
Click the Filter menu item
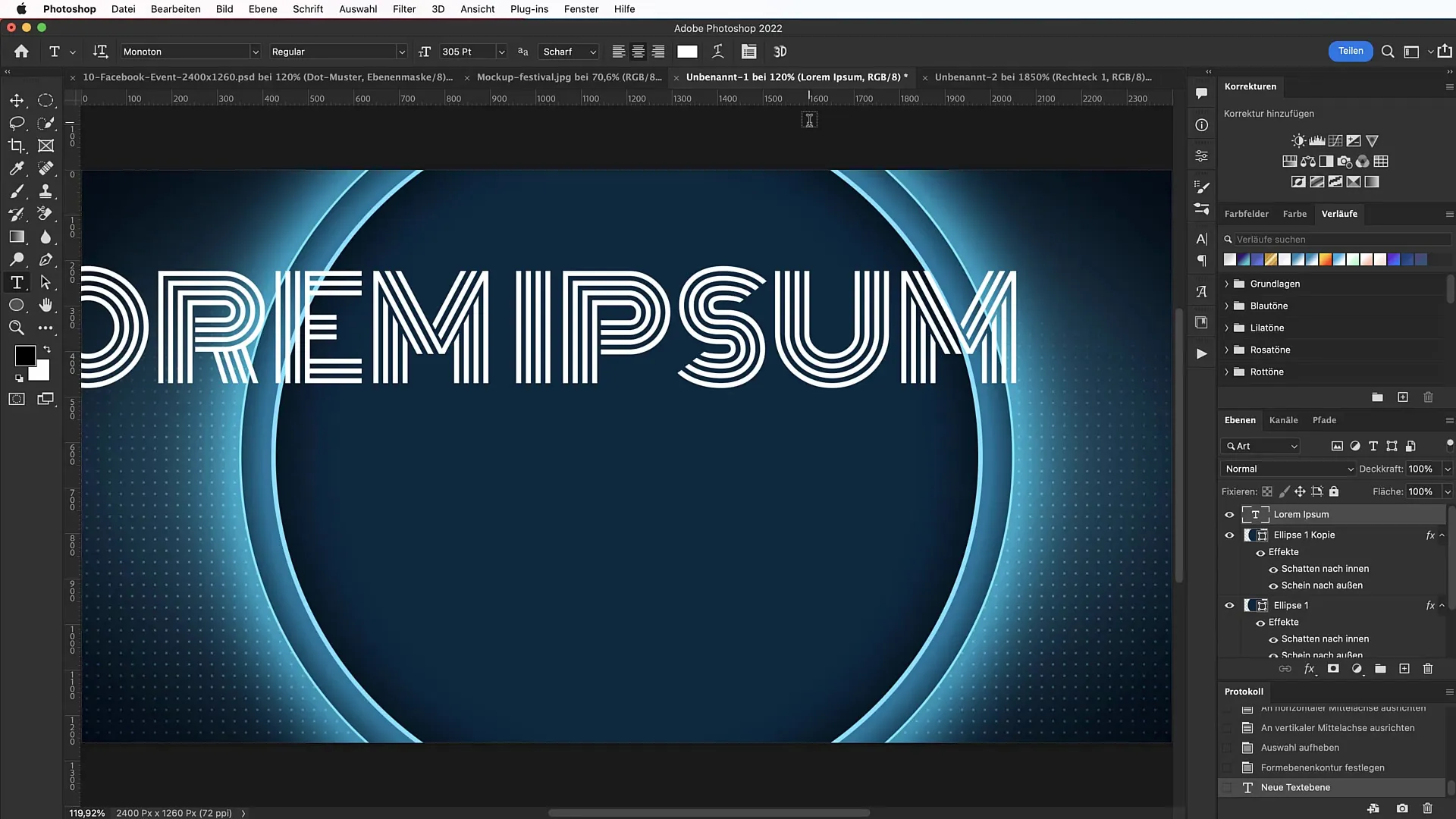[405, 9]
